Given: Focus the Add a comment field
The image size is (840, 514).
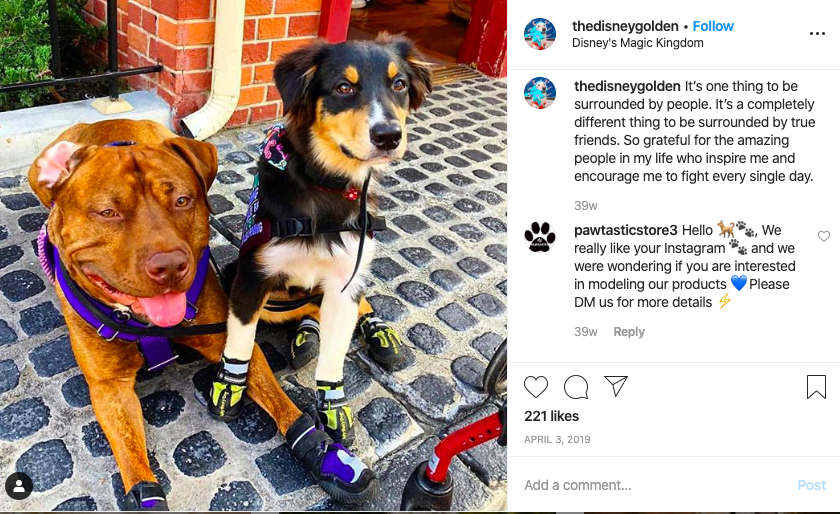Looking at the screenshot, I should coord(654,486).
